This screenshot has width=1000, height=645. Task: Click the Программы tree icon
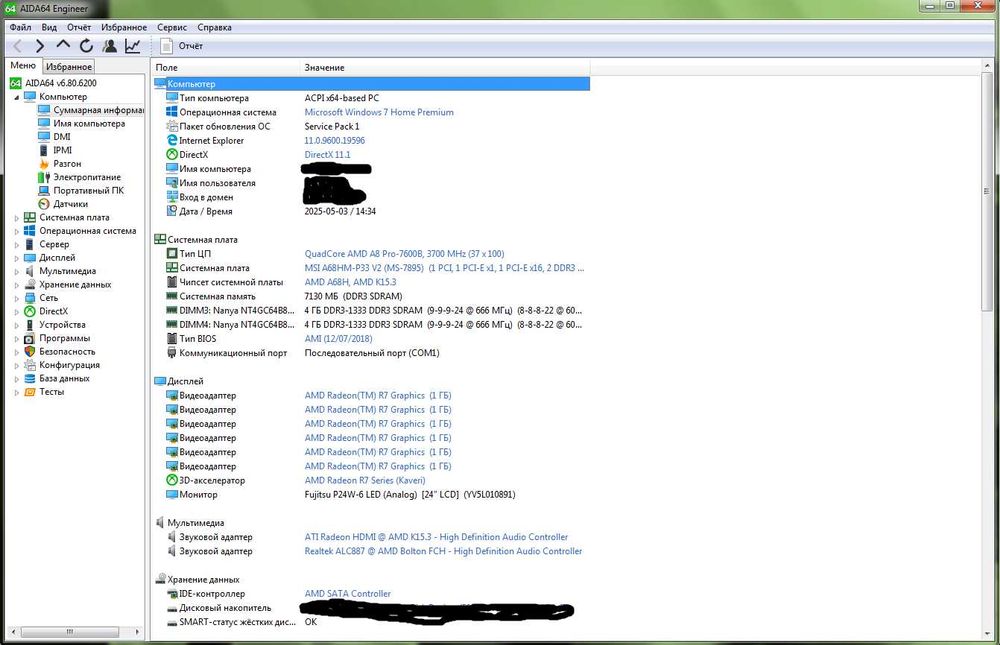[29, 338]
